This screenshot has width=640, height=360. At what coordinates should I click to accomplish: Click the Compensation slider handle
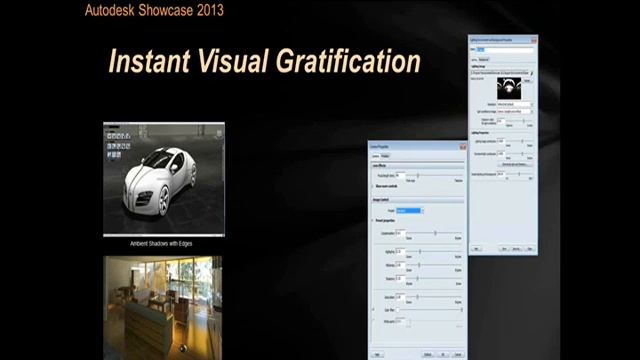(435, 233)
